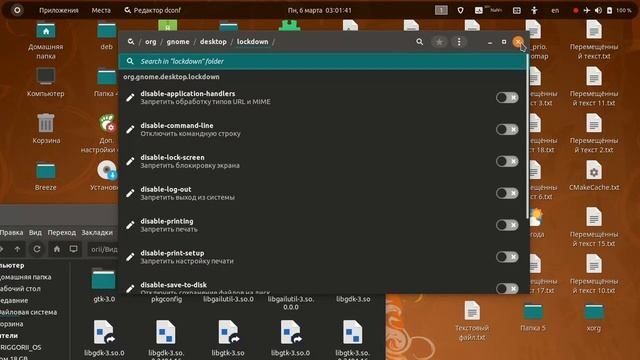
Task: Open Закладки menu in file manager
Action: click(x=97, y=232)
